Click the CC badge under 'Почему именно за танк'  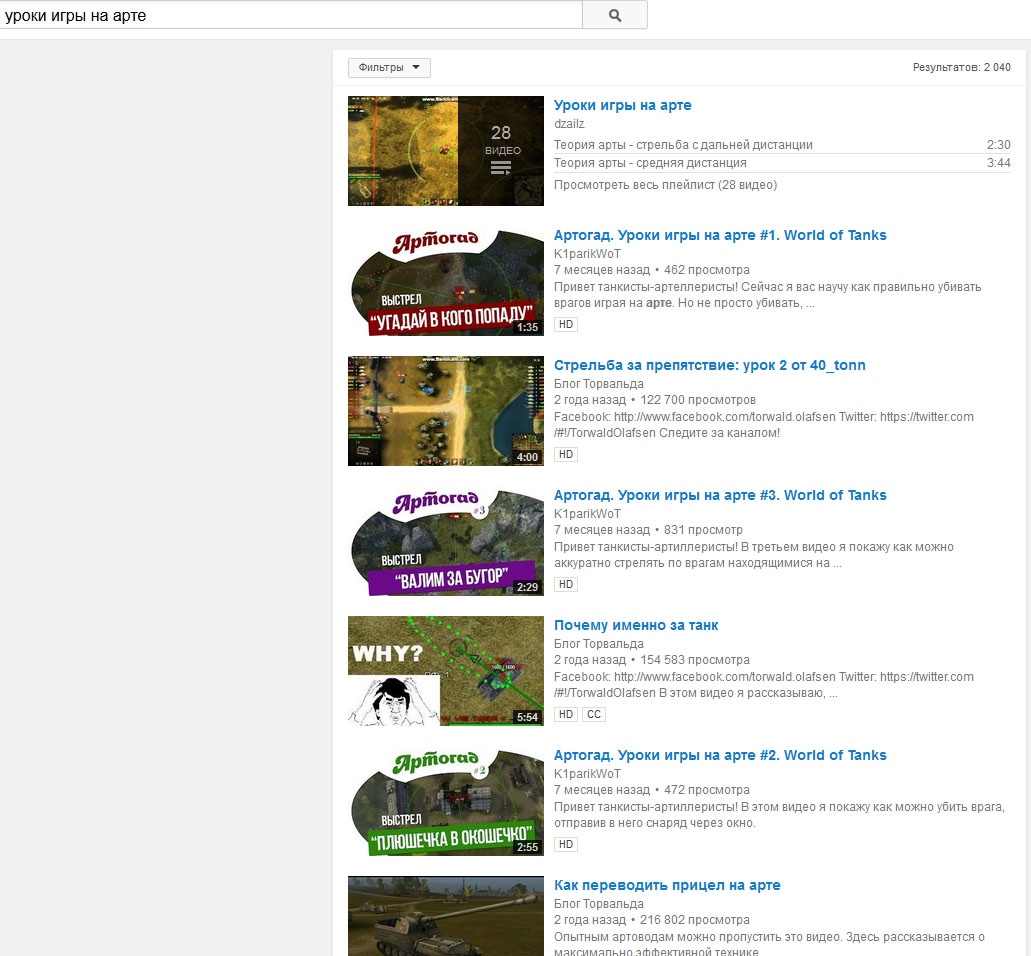(x=594, y=715)
